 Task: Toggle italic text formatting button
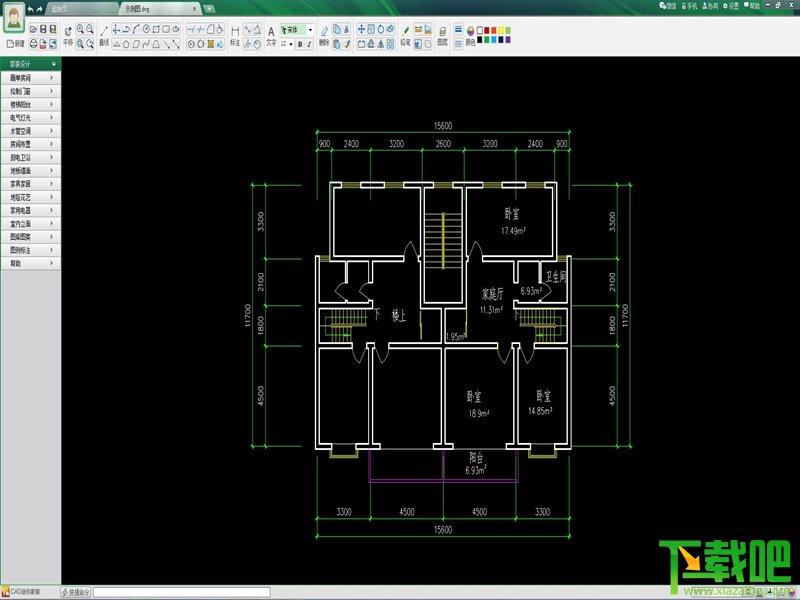tap(309, 44)
